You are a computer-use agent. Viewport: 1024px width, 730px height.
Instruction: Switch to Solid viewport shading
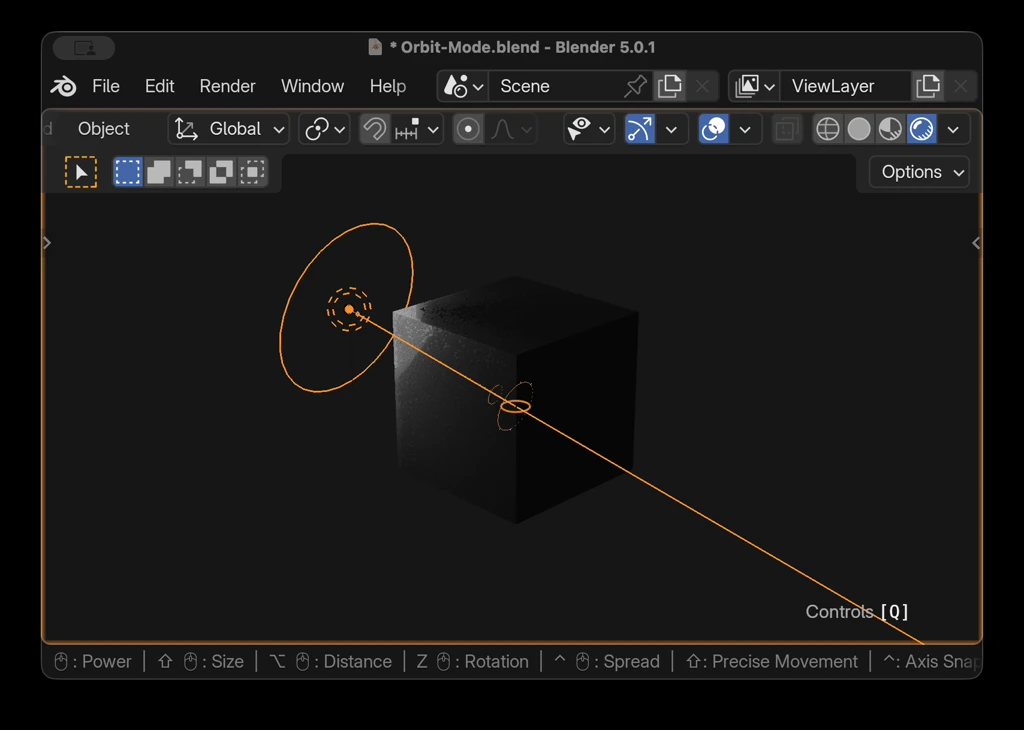coord(858,128)
